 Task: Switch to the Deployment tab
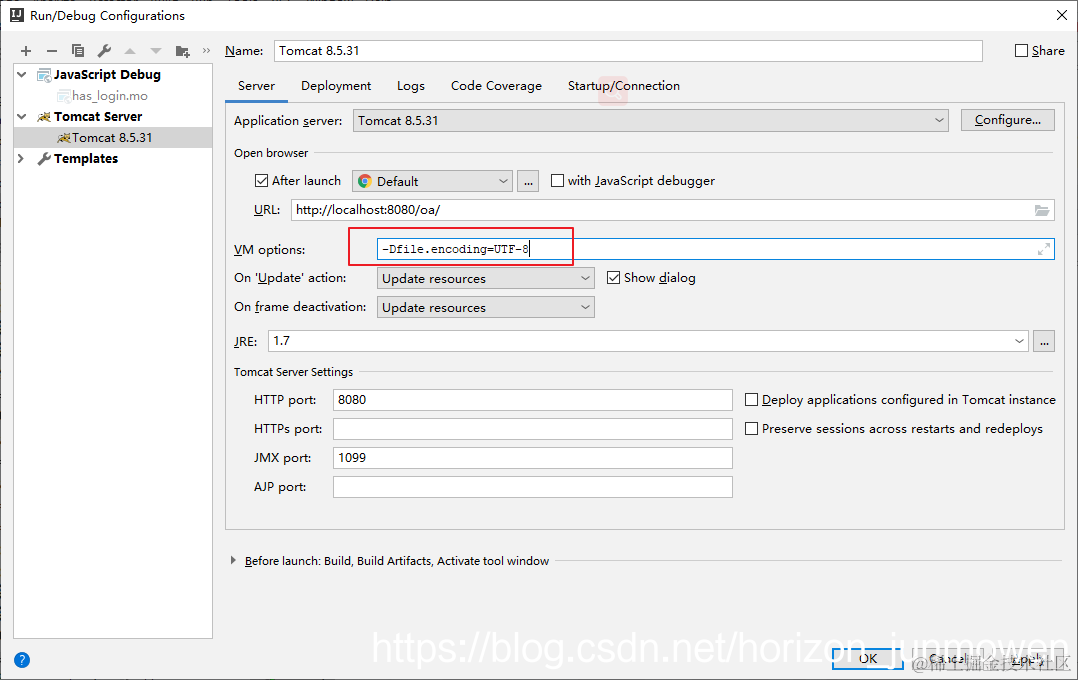(336, 86)
